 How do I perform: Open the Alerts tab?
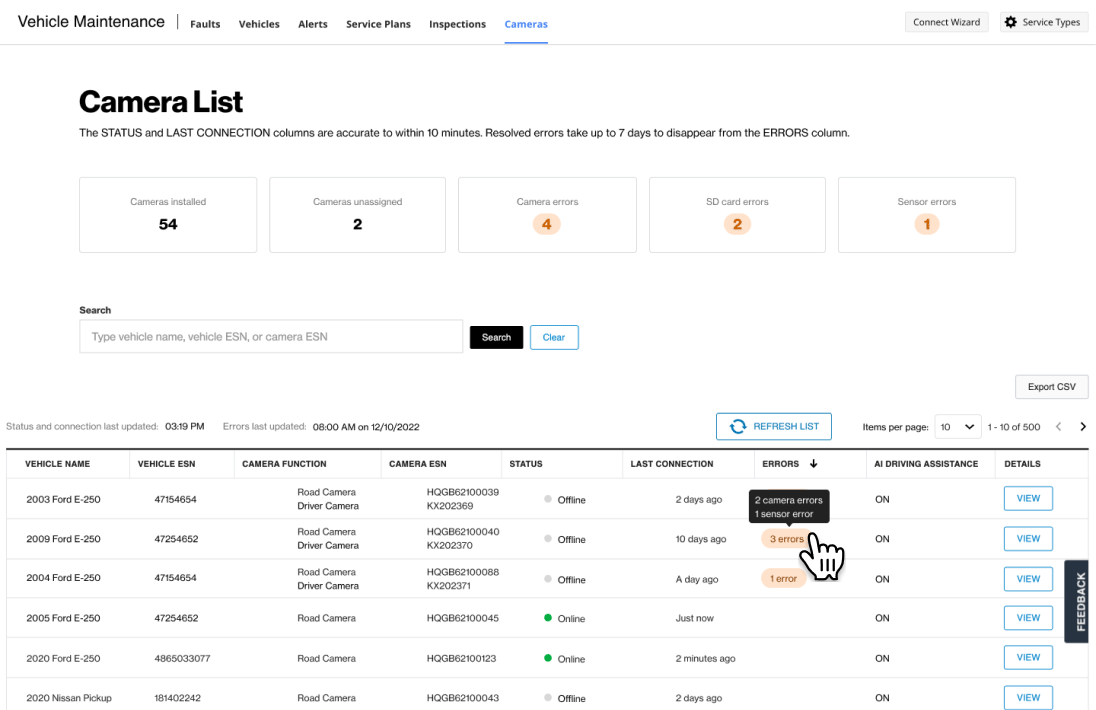pyautogui.click(x=313, y=24)
